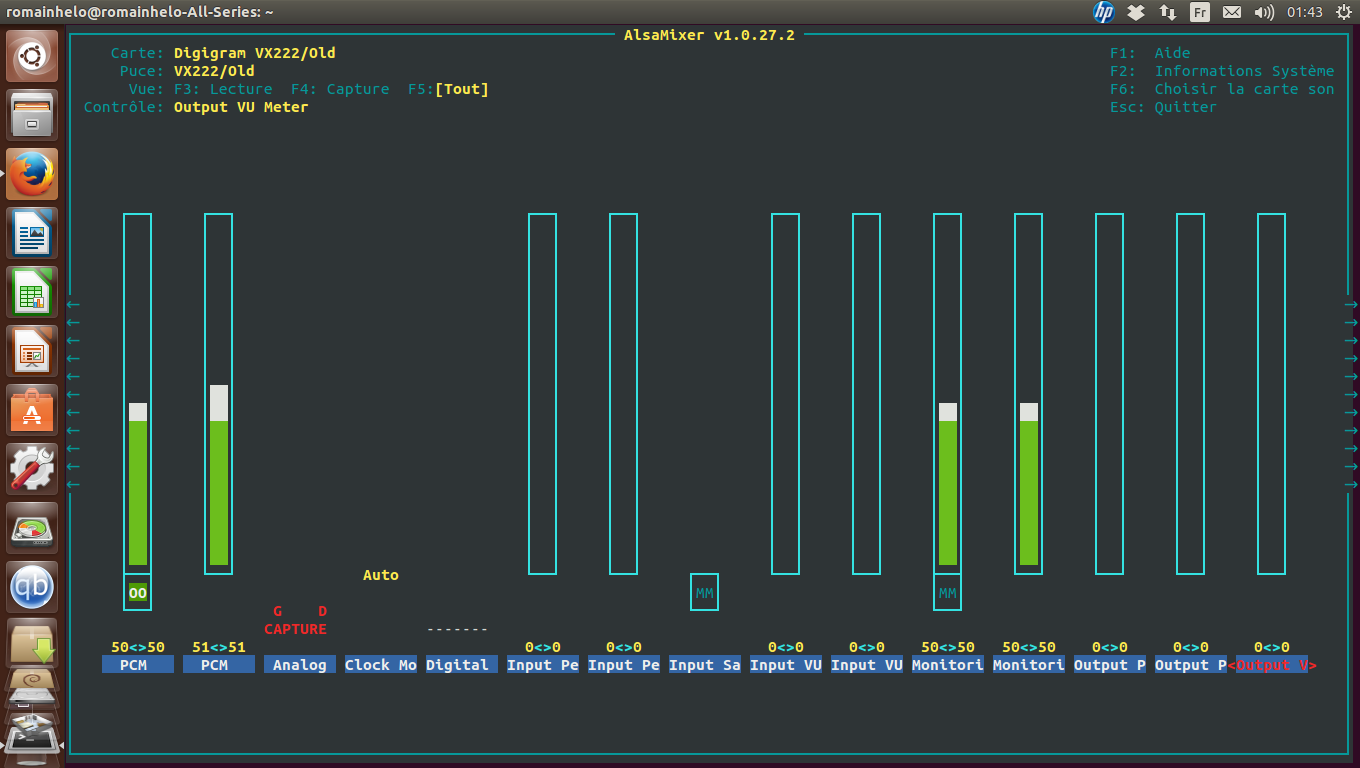Open the sound volume indicator
Viewport: 1360px width, 768px height.
pos(1264,12)
